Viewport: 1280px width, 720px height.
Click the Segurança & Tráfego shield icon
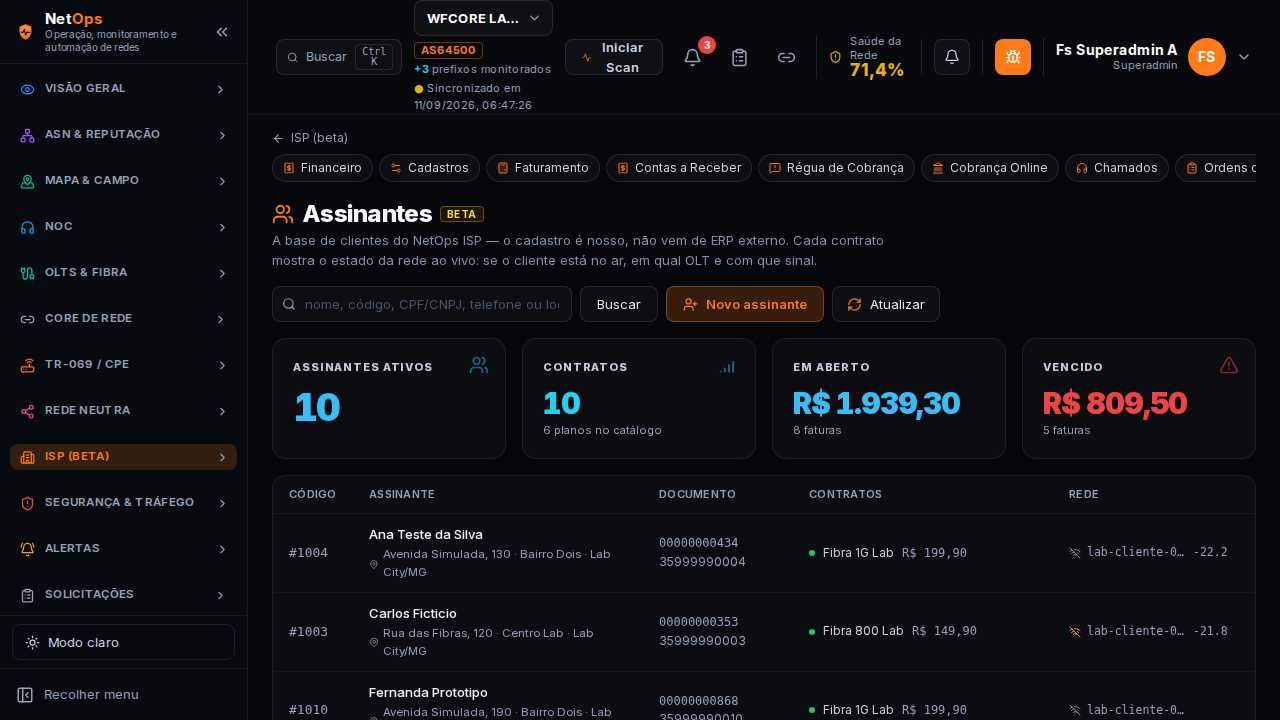(x=28, y=503)
